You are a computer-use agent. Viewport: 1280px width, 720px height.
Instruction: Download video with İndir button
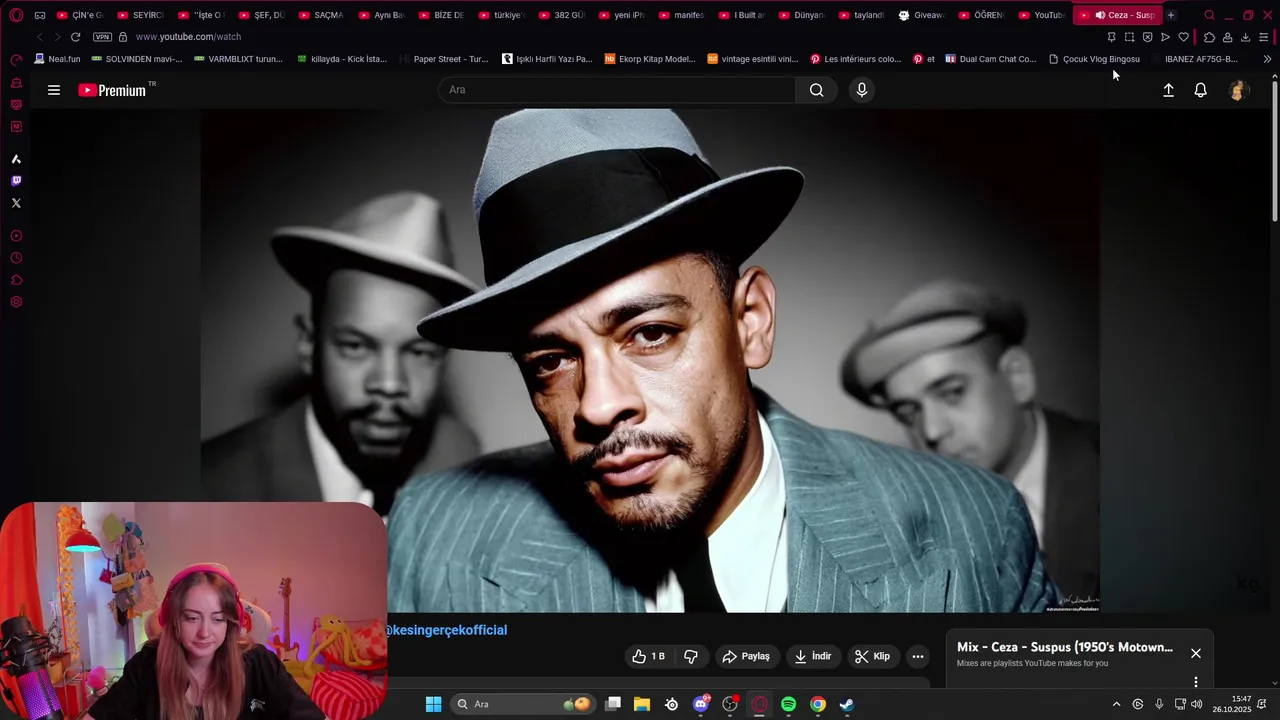click(x=813, y=656)
